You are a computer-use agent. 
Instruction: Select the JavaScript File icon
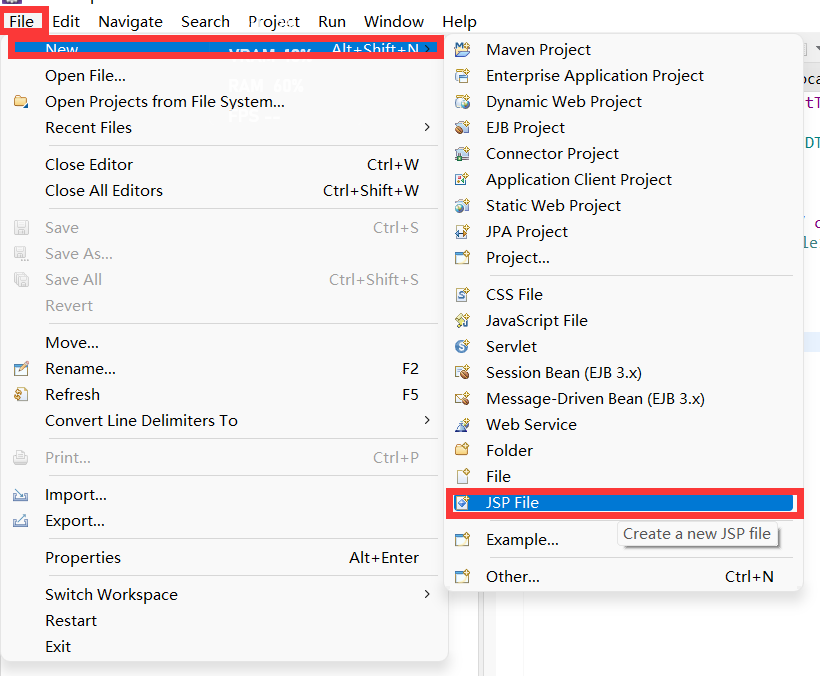(x=462, y=320)
